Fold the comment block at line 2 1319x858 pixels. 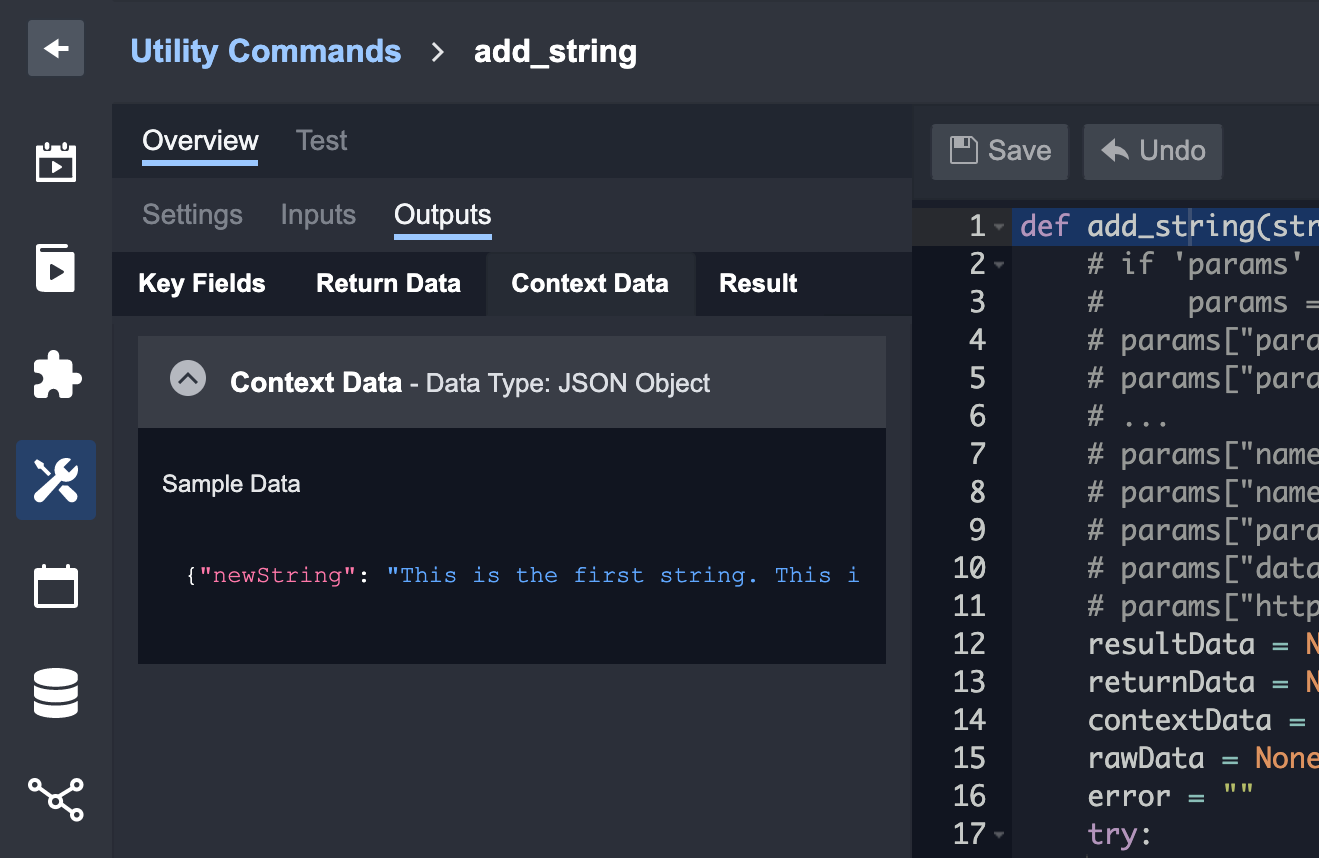pyautogui.click(x=999, y=265)
